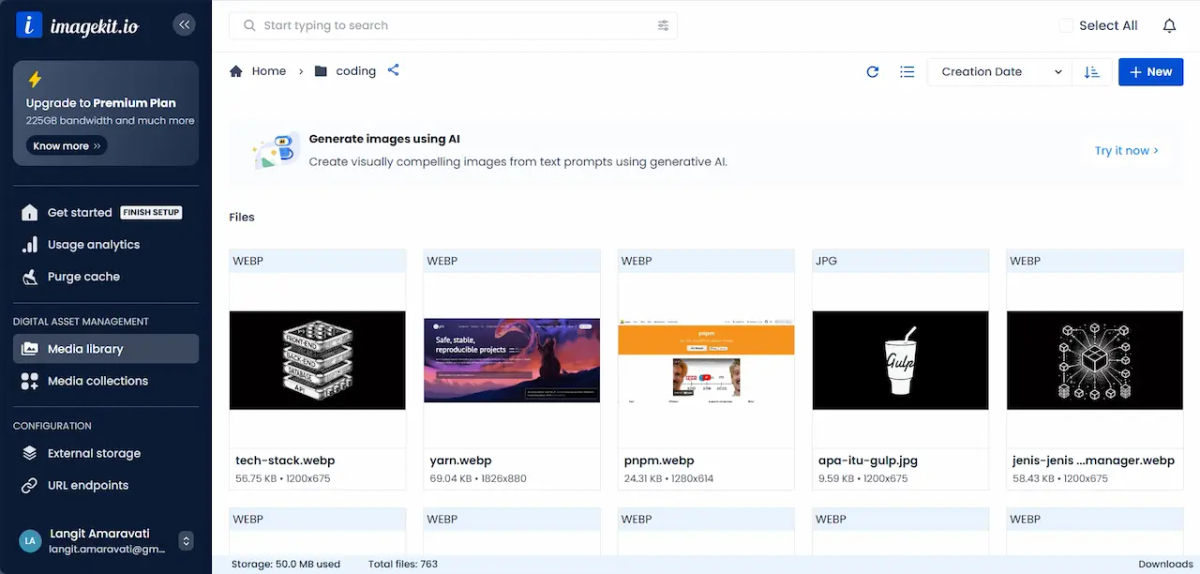Click the coding breadcrumb label
The width and height of the screenshot is (1200, 574).
(x=356, y=71)
